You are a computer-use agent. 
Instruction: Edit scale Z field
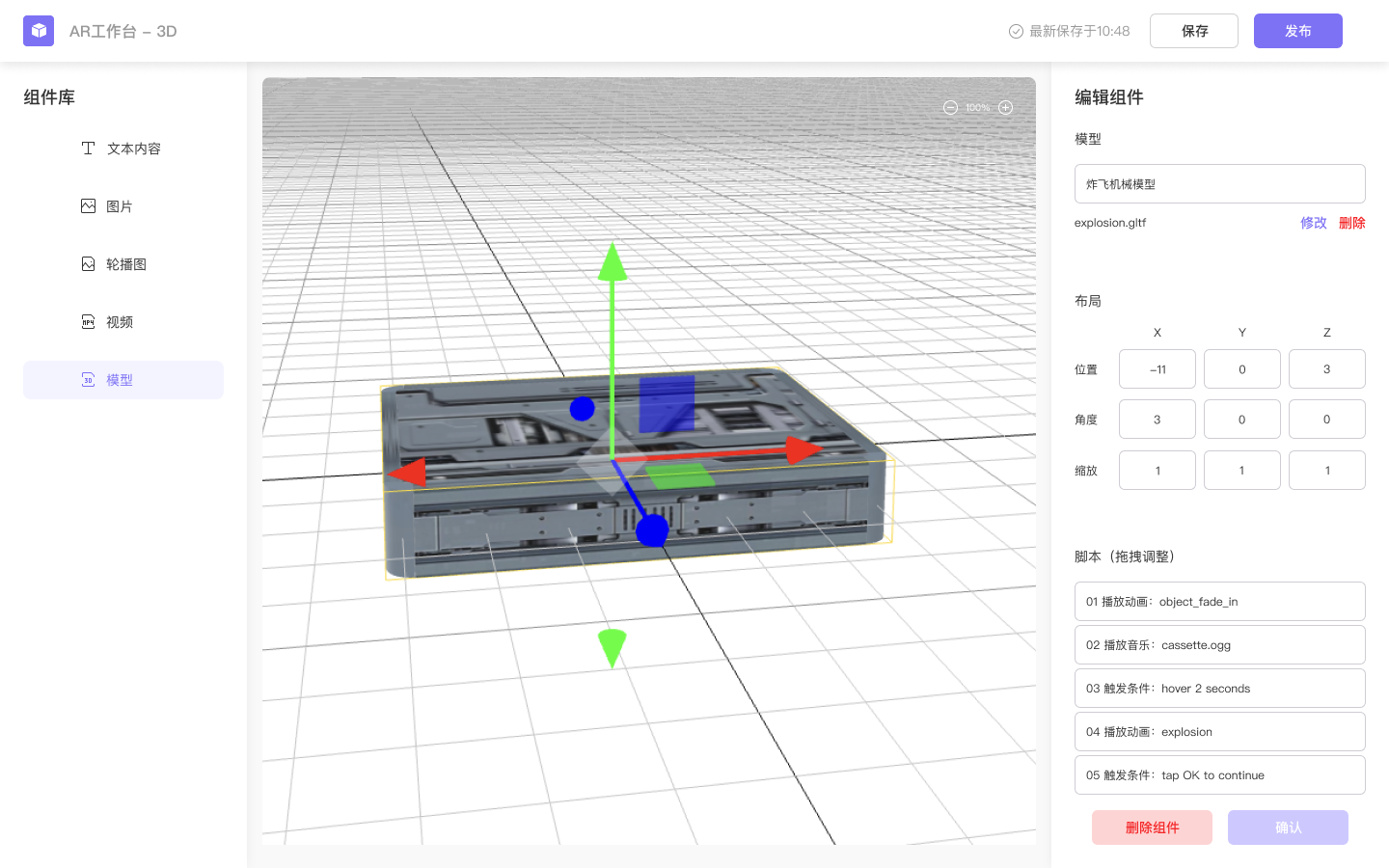click(x=1327, y=470)
